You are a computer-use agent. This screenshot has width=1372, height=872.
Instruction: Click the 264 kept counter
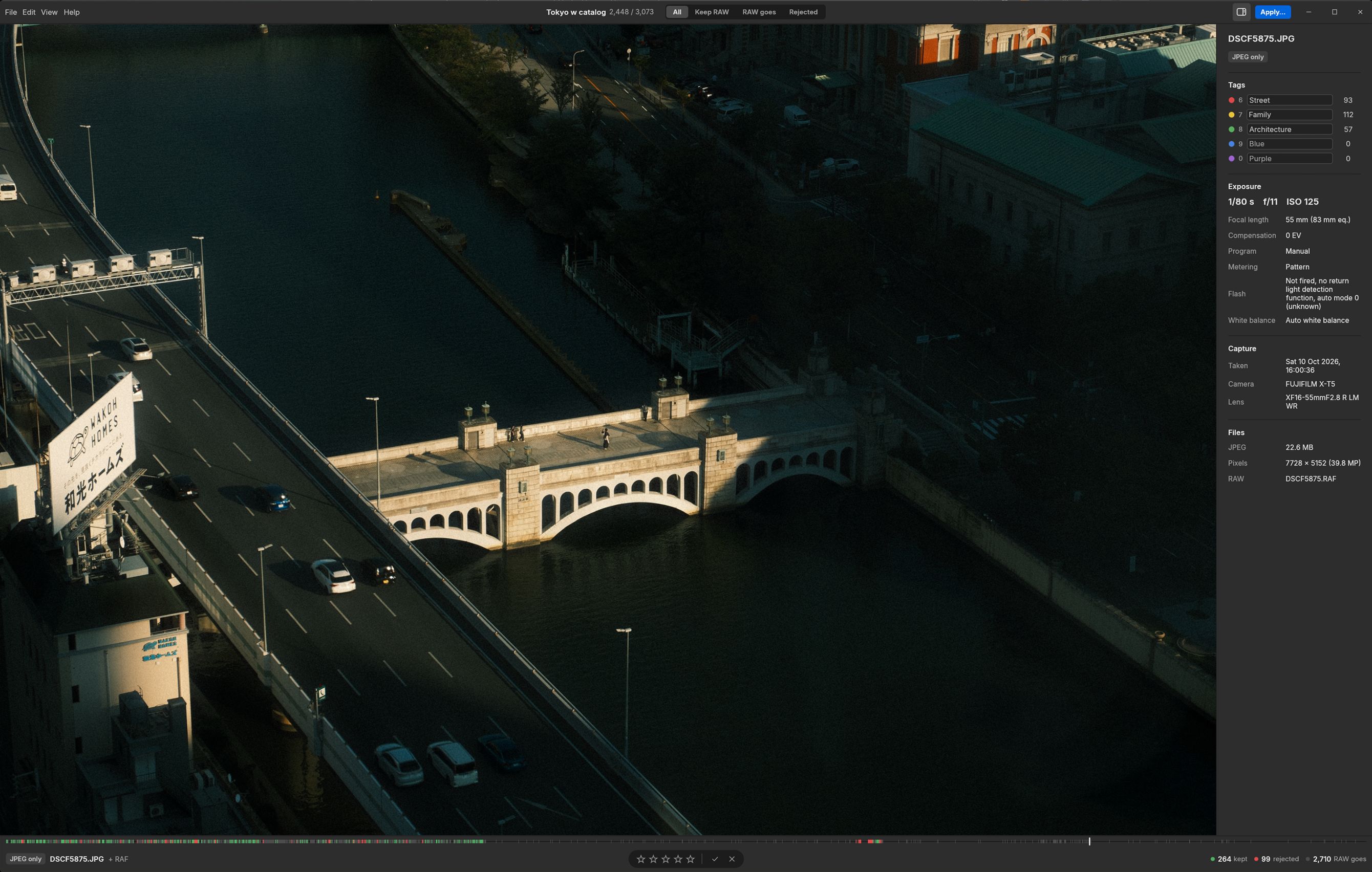tap(1229, 859)
